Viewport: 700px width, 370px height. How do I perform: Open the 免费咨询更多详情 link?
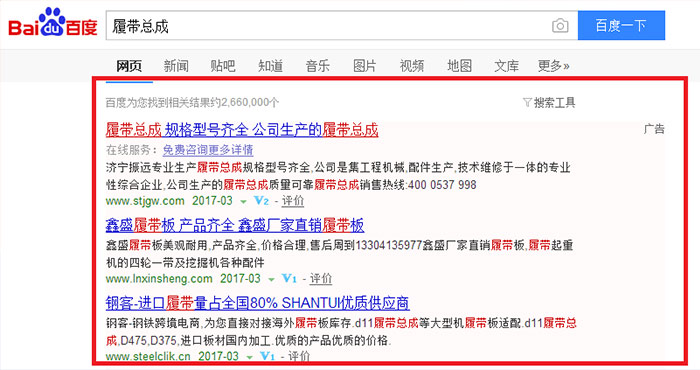[x=208, y=150]
